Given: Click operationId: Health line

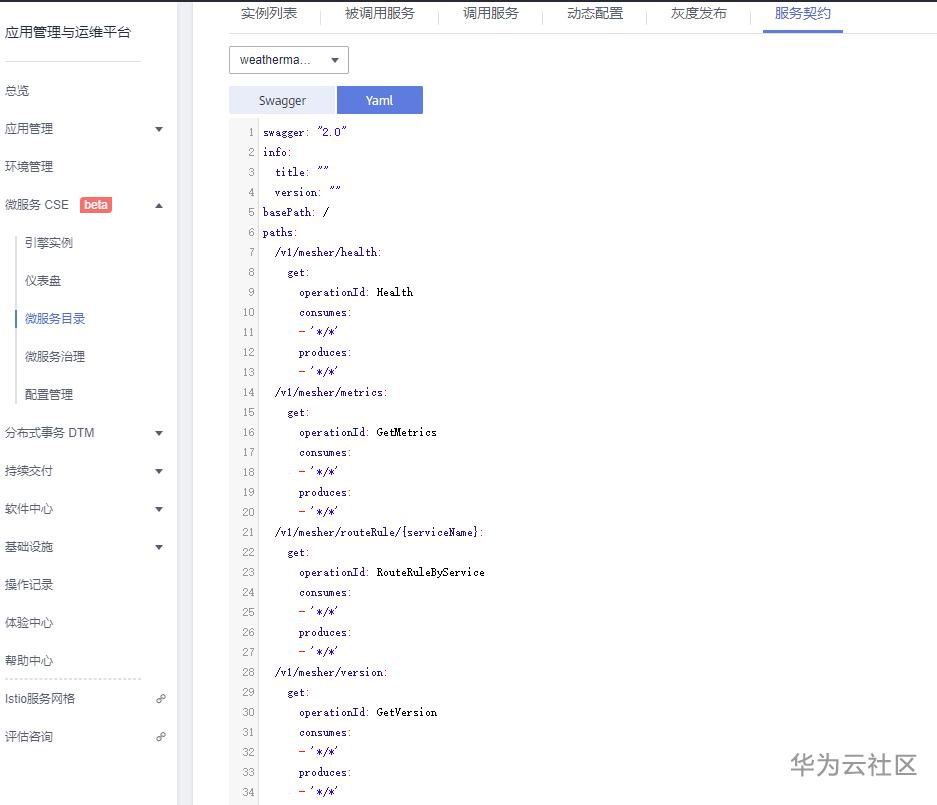Looking at the screenshot, I should tap(356, 292).
